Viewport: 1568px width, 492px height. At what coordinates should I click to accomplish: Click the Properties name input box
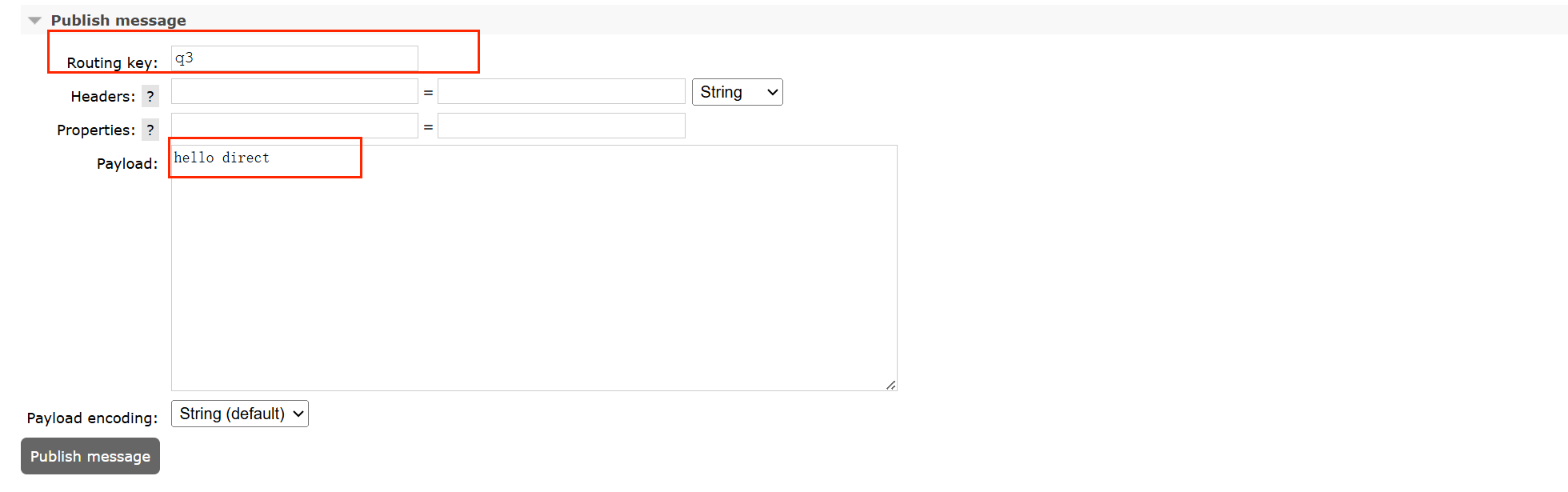point(294,126)
